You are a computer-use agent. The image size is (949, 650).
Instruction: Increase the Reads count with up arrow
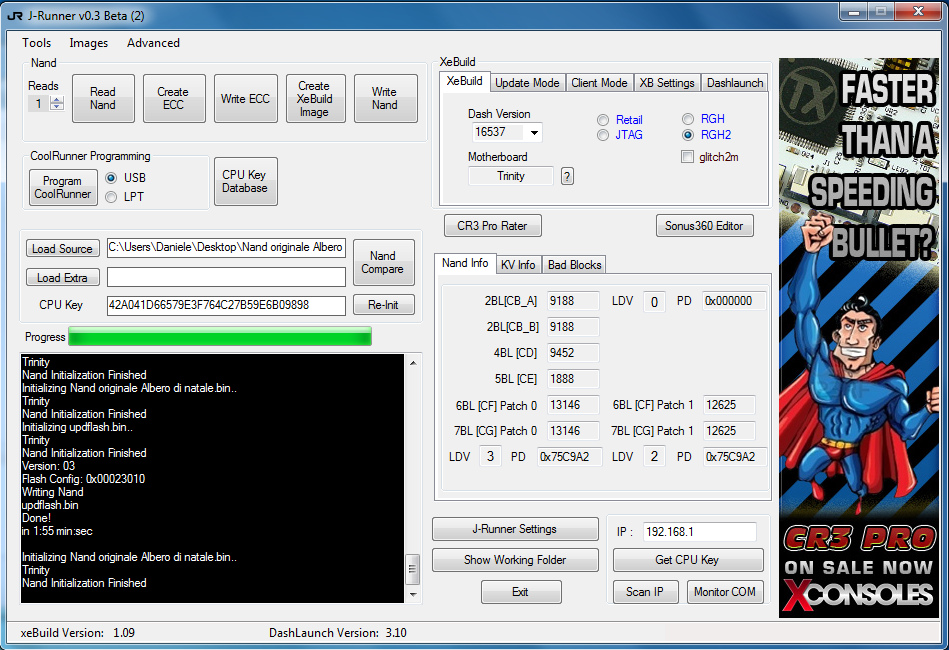click(x=57, y=100)
